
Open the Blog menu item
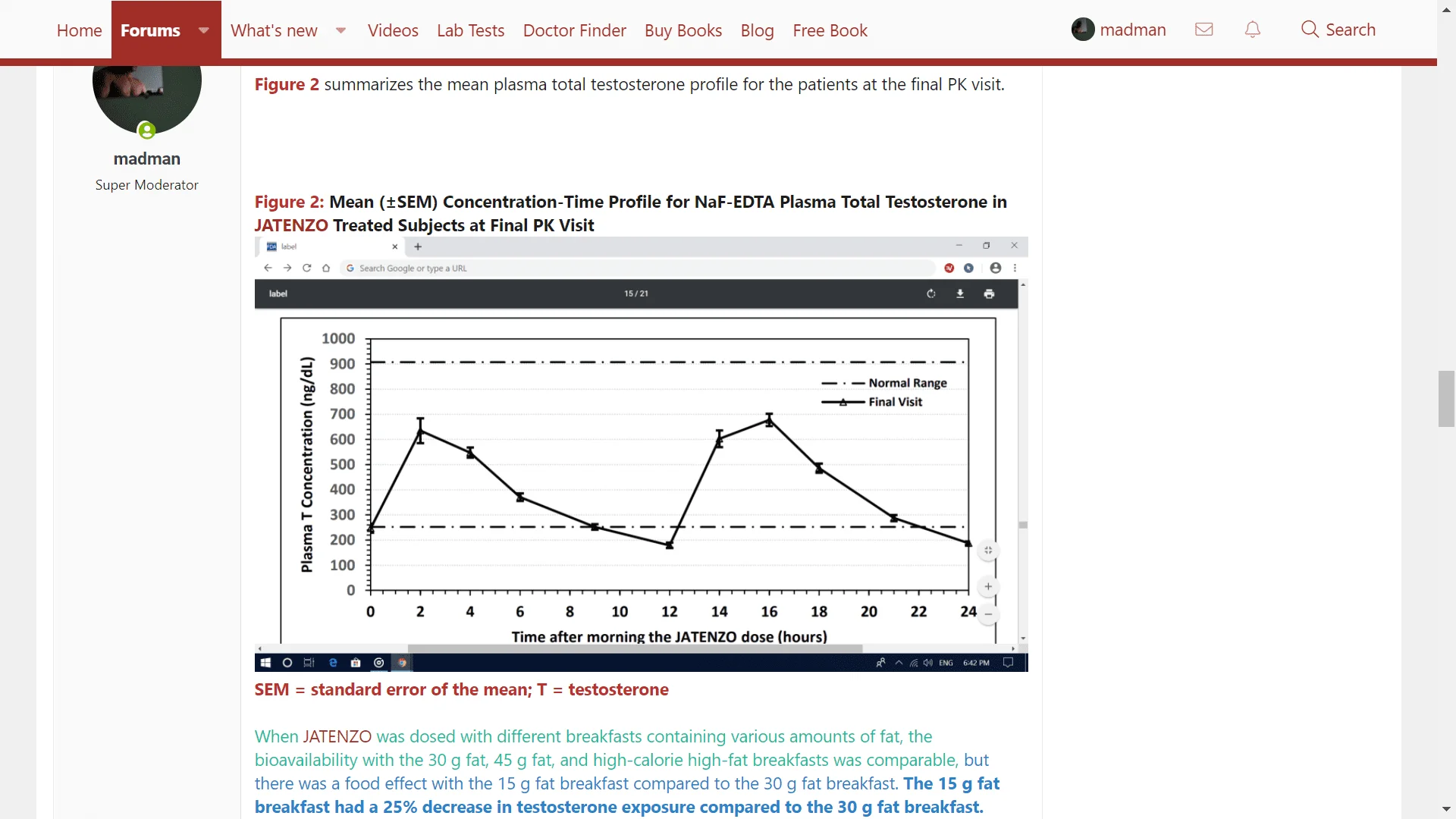(x=757, y=30)
